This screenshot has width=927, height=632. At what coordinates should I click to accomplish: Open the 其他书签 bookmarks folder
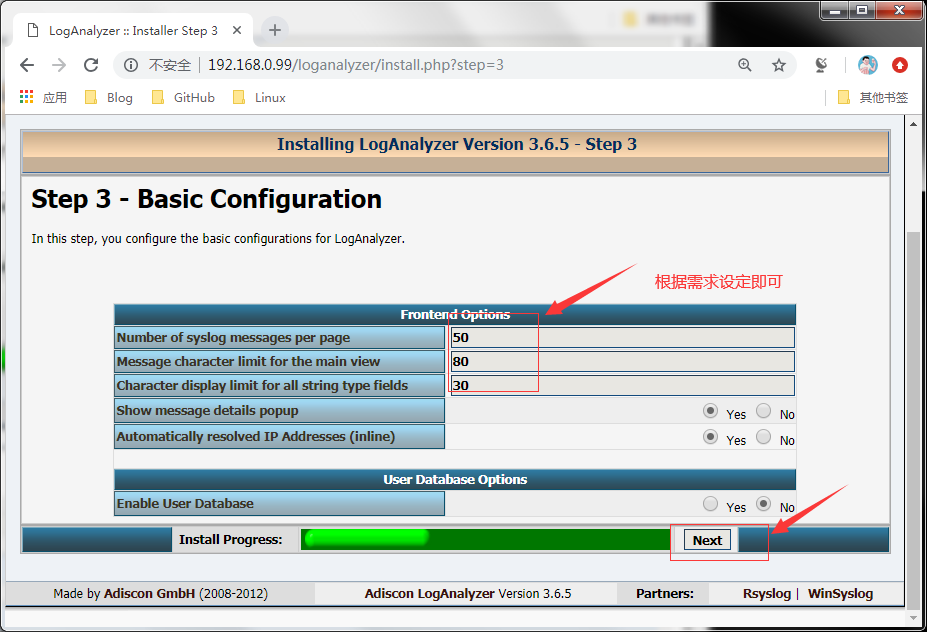coord(873,98)
